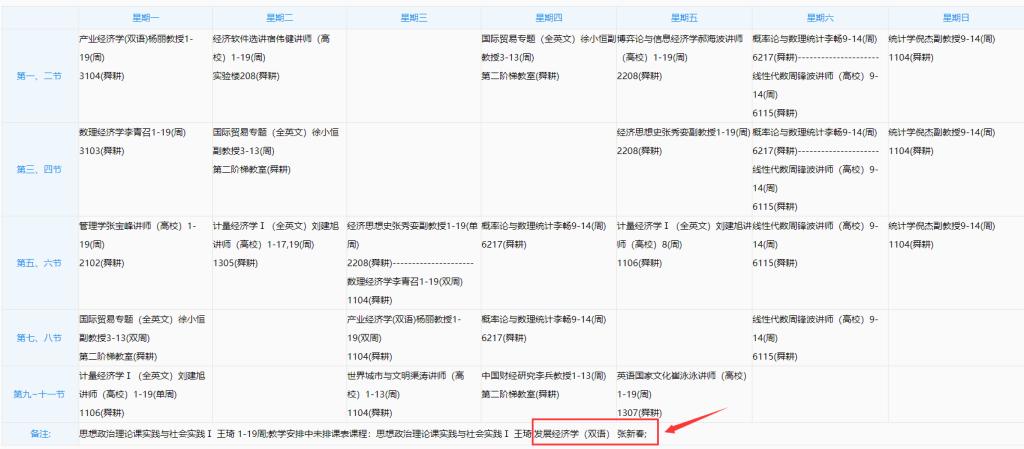The image size is (1024, 449).
Task: Click the 第五、六节 row label
Action: [39, 263]
